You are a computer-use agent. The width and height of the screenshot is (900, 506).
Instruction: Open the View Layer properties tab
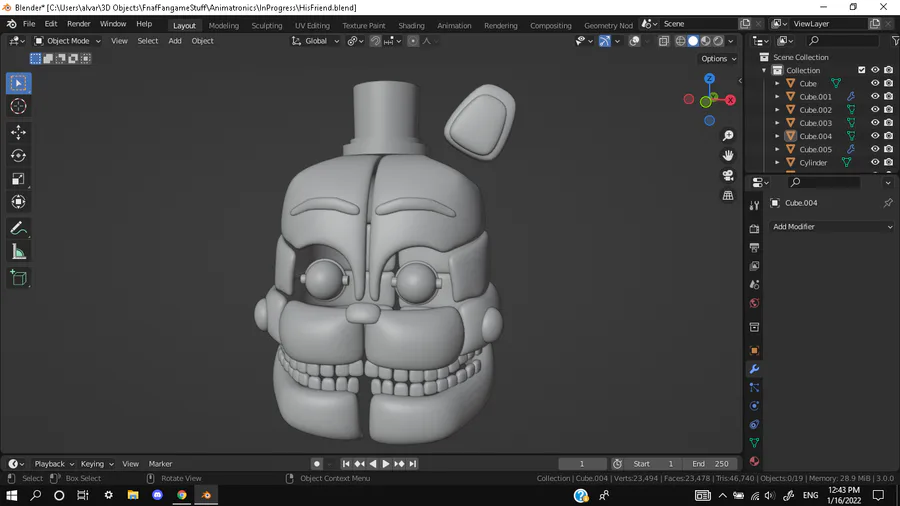coord(754,266)
